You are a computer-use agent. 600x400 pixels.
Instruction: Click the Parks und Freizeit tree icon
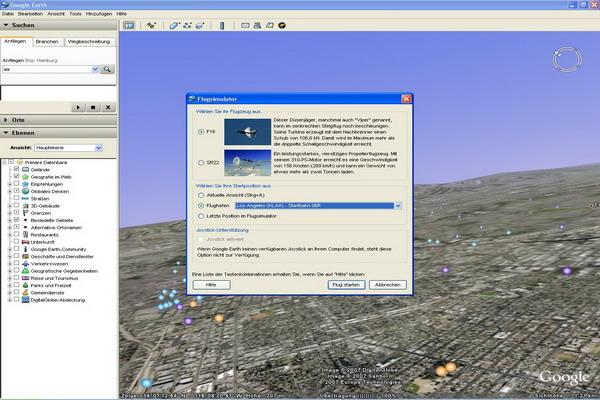[25, 286]
